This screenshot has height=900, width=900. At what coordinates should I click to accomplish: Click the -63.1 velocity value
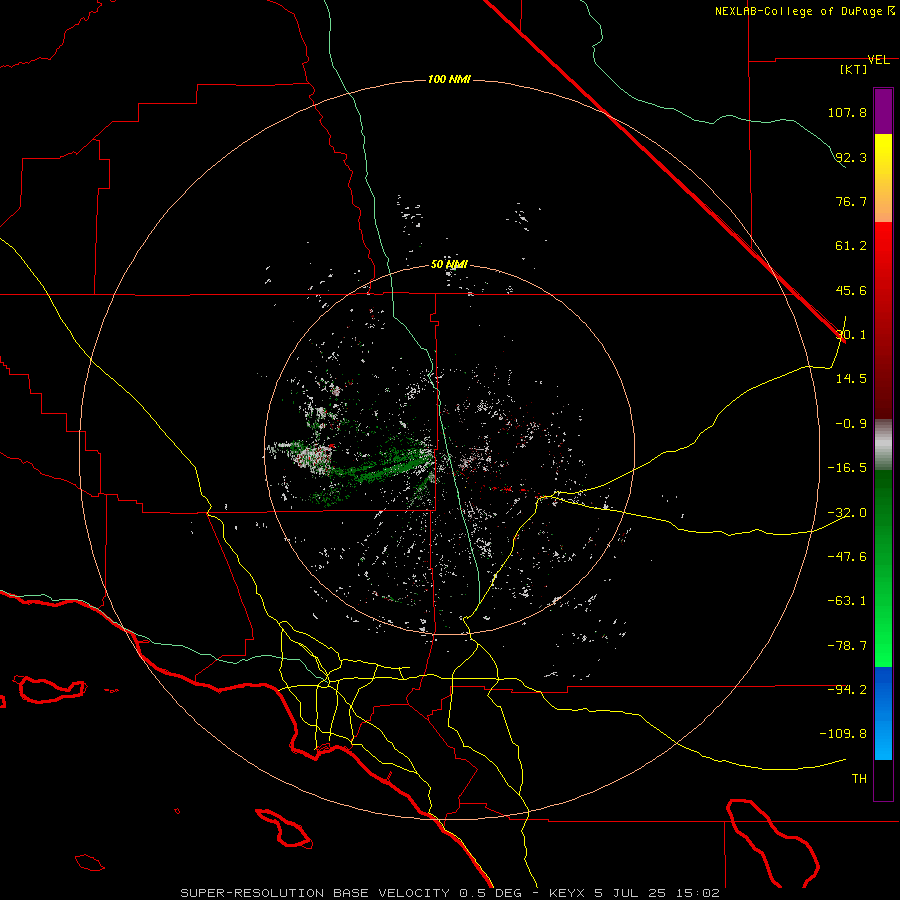[x=847, y=601]
